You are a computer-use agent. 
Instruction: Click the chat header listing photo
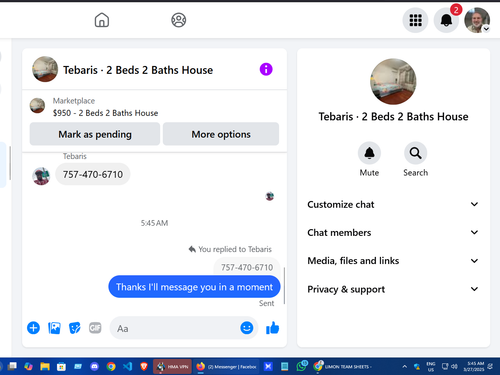point(45,69)
